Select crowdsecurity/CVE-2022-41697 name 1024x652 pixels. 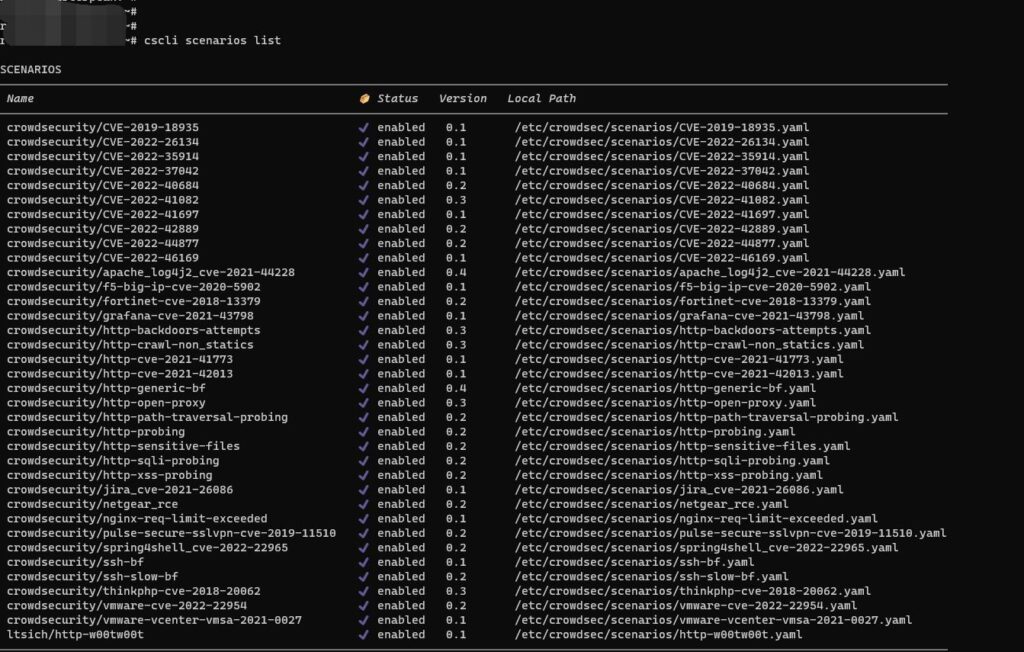103,214
